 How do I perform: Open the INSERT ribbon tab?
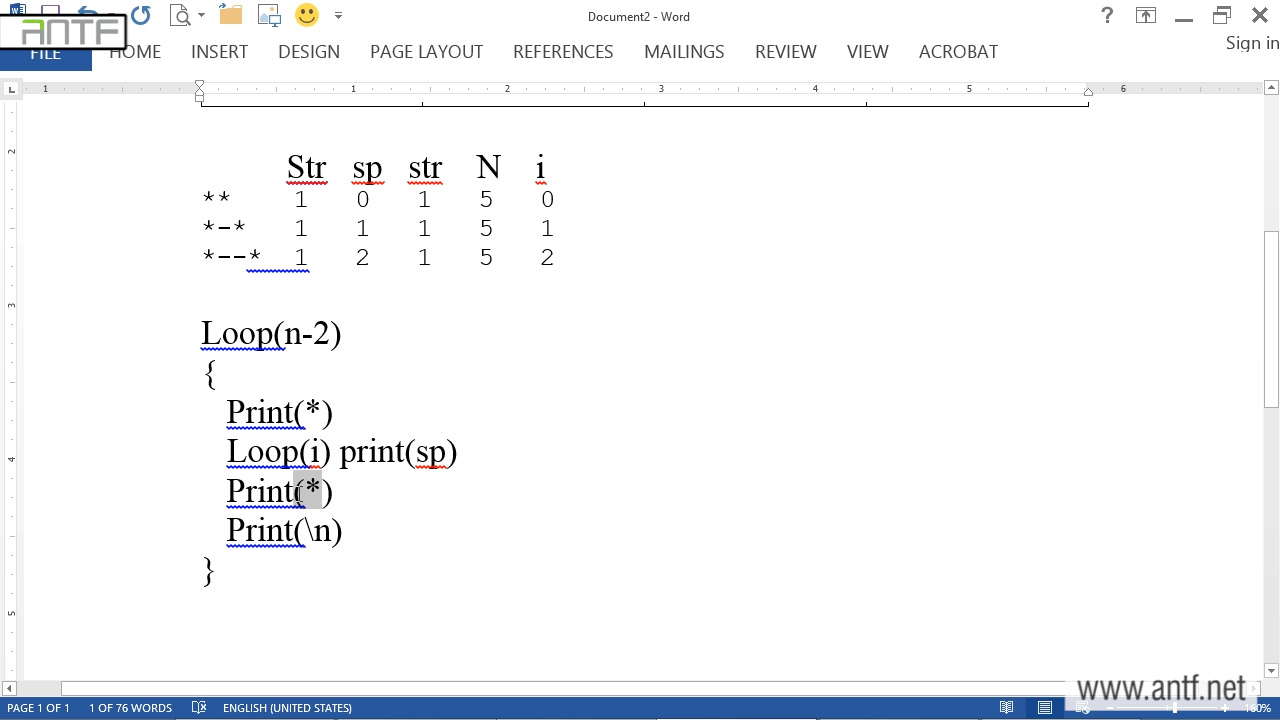219,52
